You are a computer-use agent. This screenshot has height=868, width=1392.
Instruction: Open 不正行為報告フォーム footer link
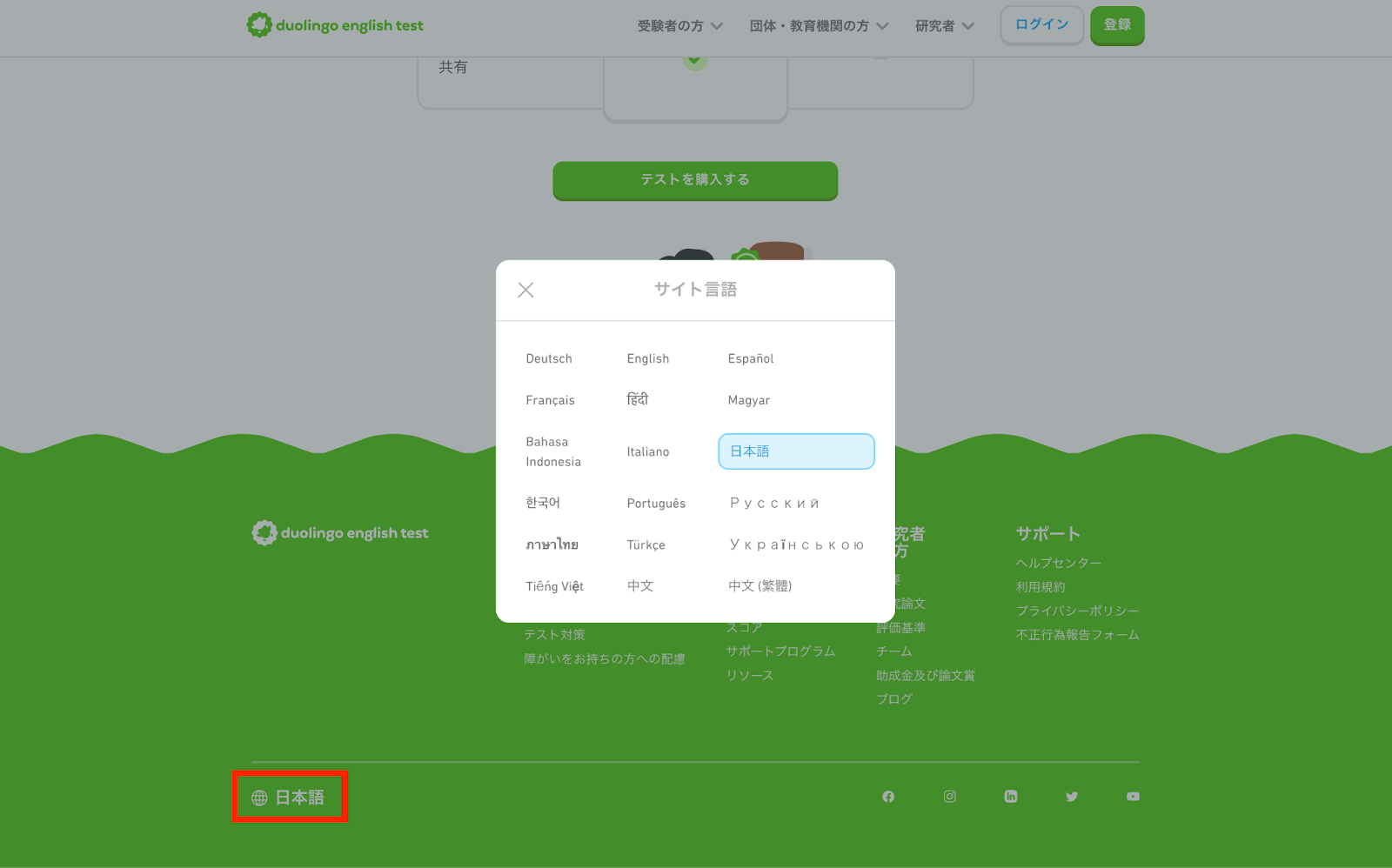pyautogui.click(x=1077, y=635)
